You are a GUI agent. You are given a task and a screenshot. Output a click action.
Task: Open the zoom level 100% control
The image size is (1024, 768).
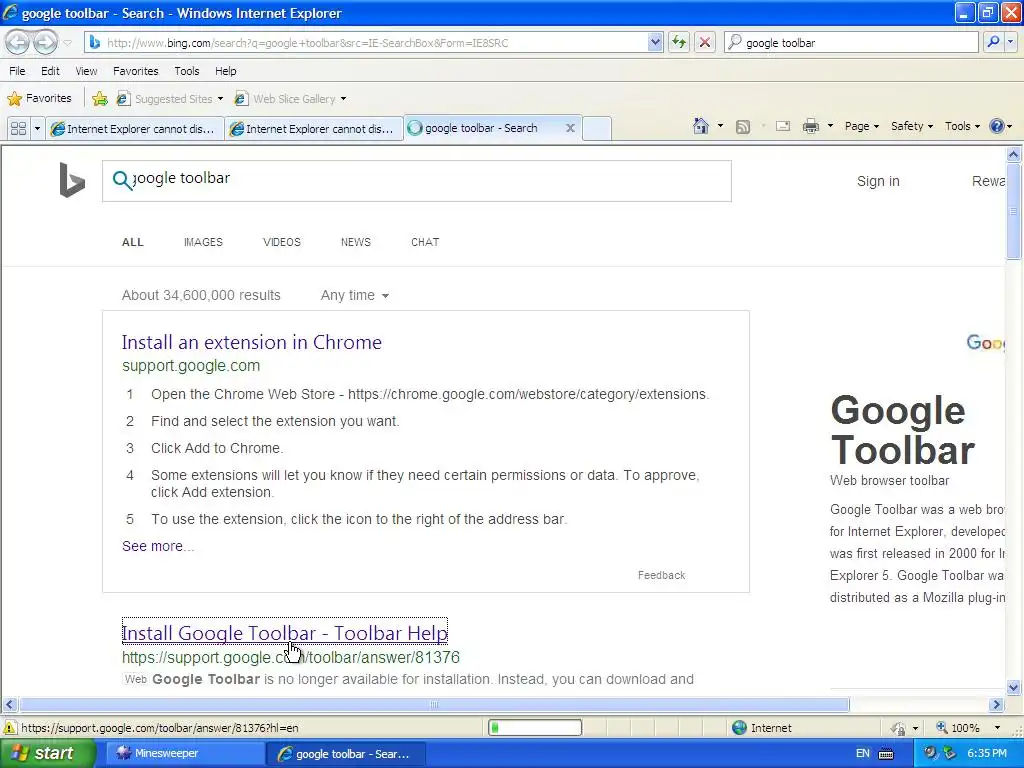pyautogui.click(x=968, y=728)
